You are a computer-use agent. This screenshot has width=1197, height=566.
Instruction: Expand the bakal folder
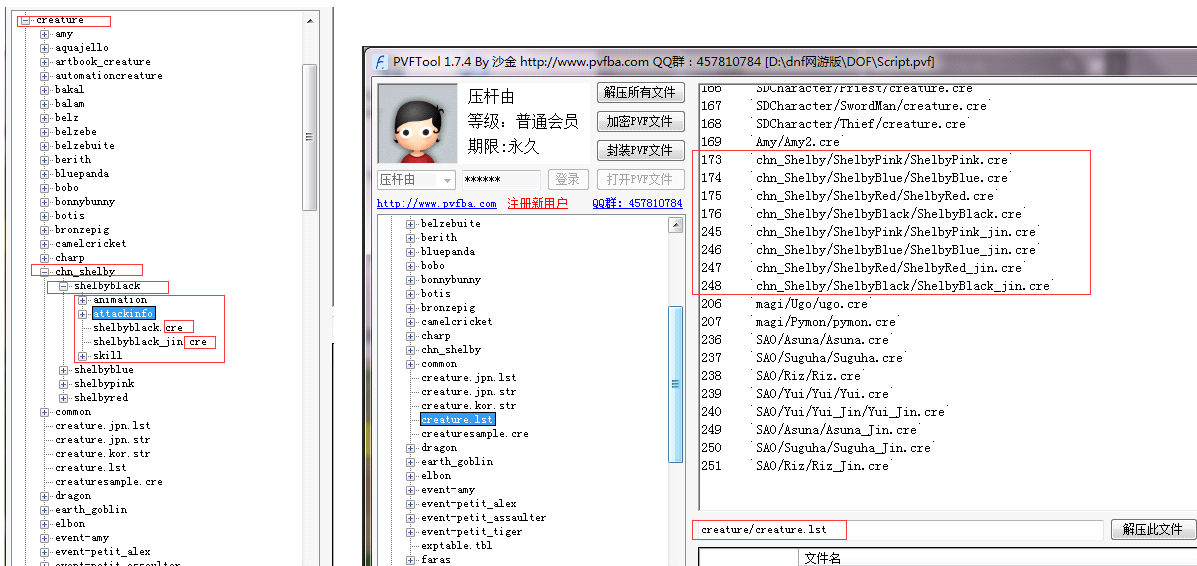[44, 89]
